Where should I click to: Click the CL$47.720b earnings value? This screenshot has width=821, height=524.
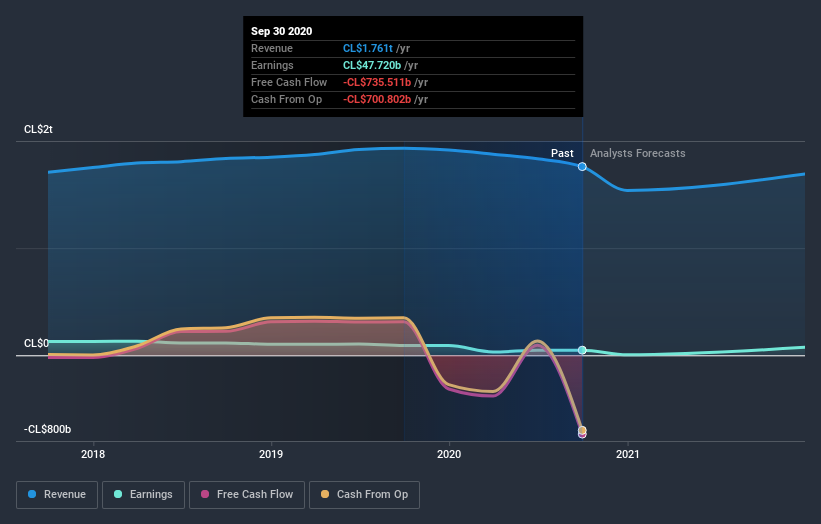pos(372,65)
